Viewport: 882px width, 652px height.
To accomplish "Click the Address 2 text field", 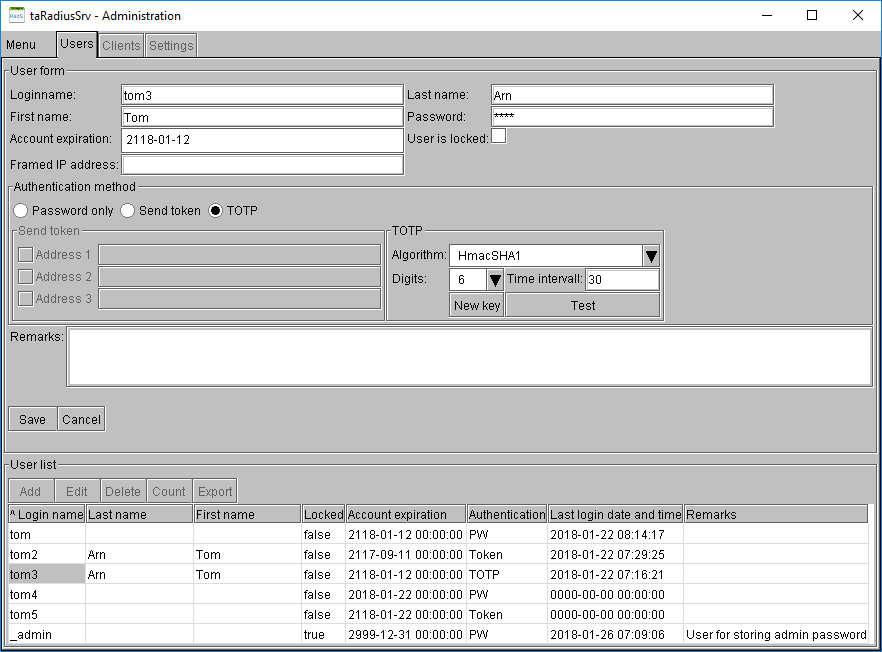I will click(240, 276).
